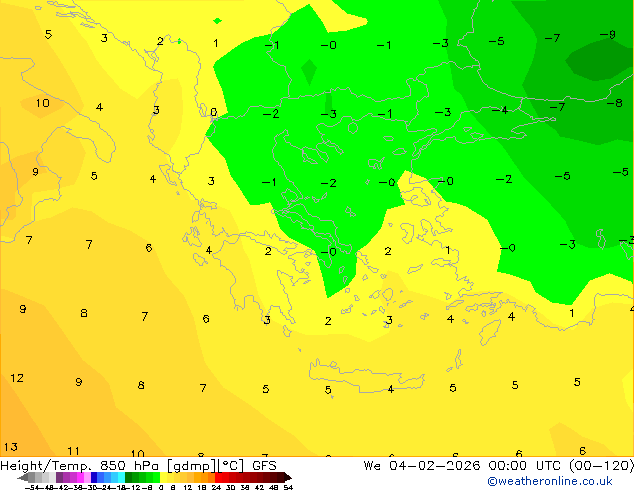Click the '54' legend scale maximum label

coord(288,488)
